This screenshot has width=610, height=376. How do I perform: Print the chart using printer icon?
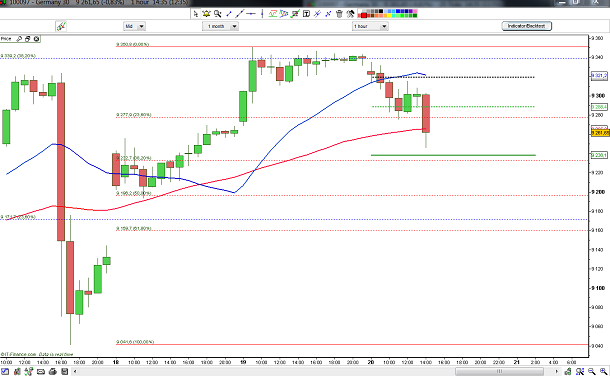[x=53, y=372]
